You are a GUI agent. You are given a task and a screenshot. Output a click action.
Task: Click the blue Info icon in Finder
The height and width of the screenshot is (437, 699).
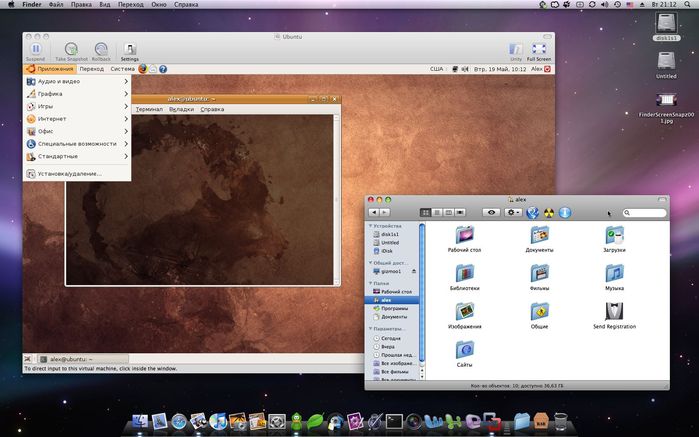pyautogui.click(x=565, y=213)
